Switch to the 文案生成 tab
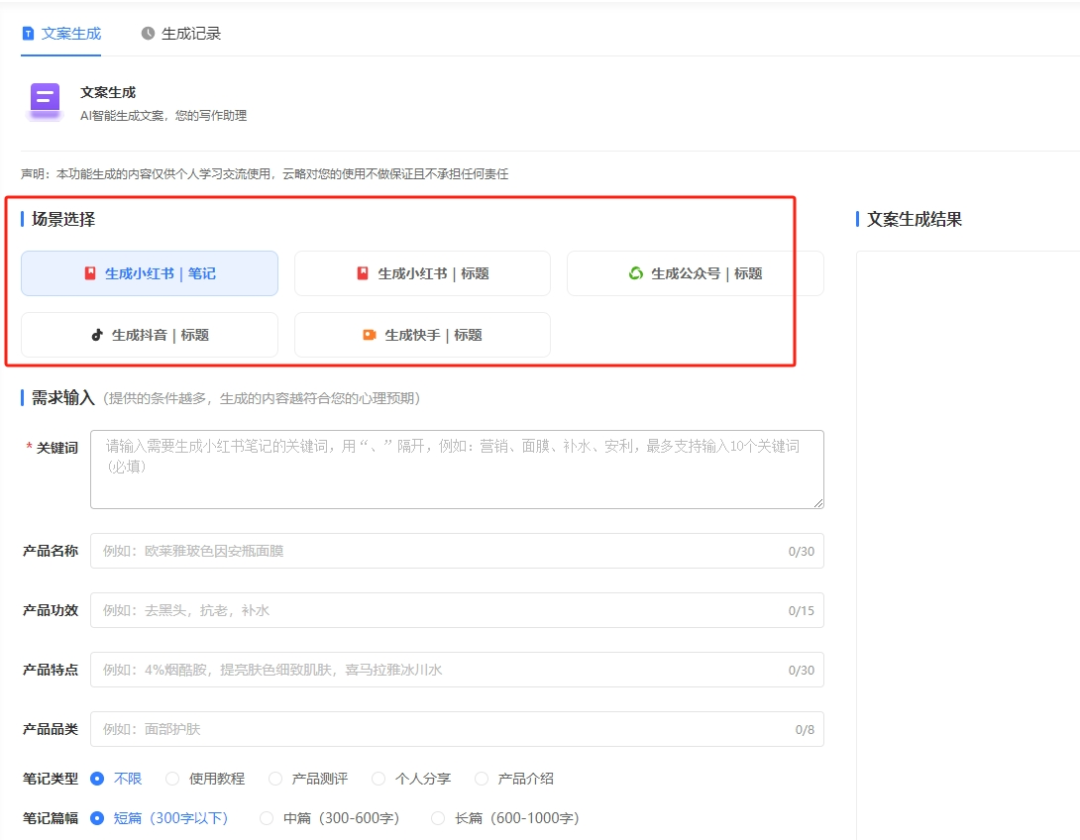This screenshot has width=1080, height=840. (x=61, y=33)
